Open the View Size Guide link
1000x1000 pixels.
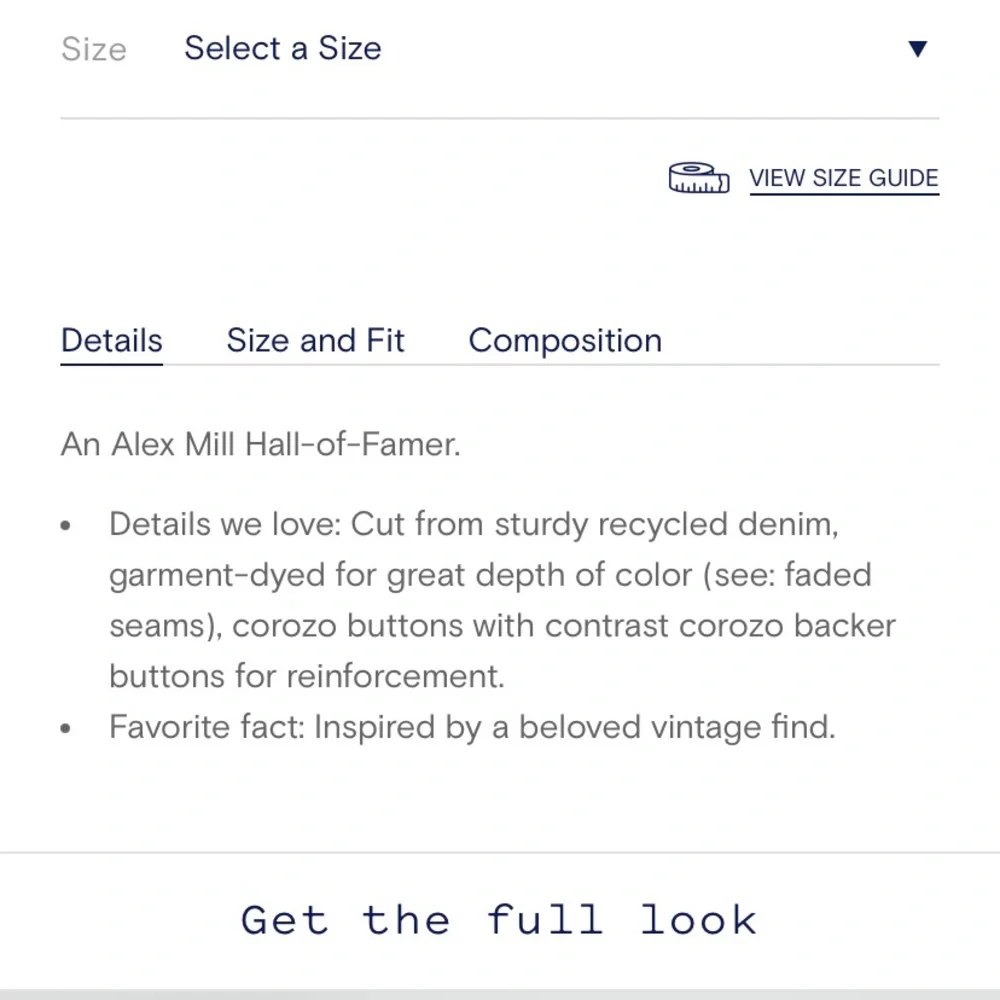tap(844, 178)
